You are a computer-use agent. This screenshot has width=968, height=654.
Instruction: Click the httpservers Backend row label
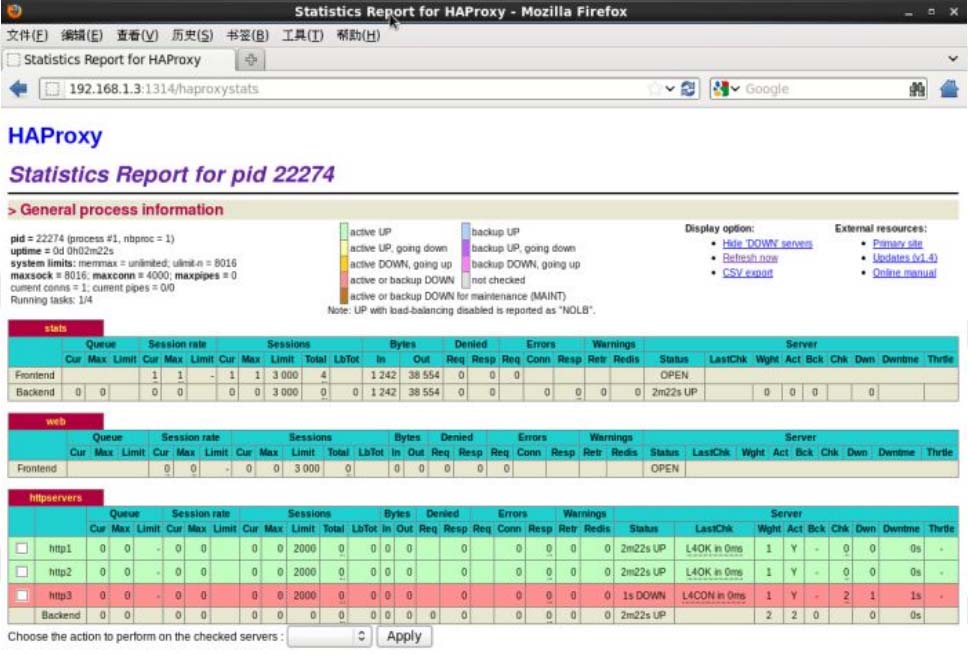pyautogui.click(x=60, y=615)
